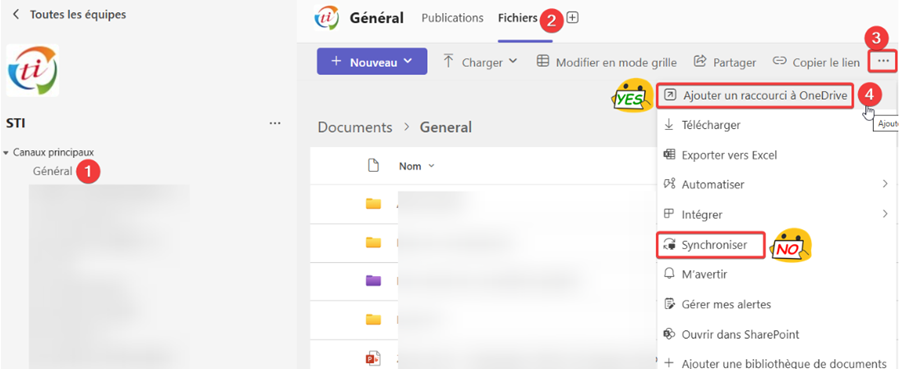Add a new tab with plus icon

coord(572,18)
